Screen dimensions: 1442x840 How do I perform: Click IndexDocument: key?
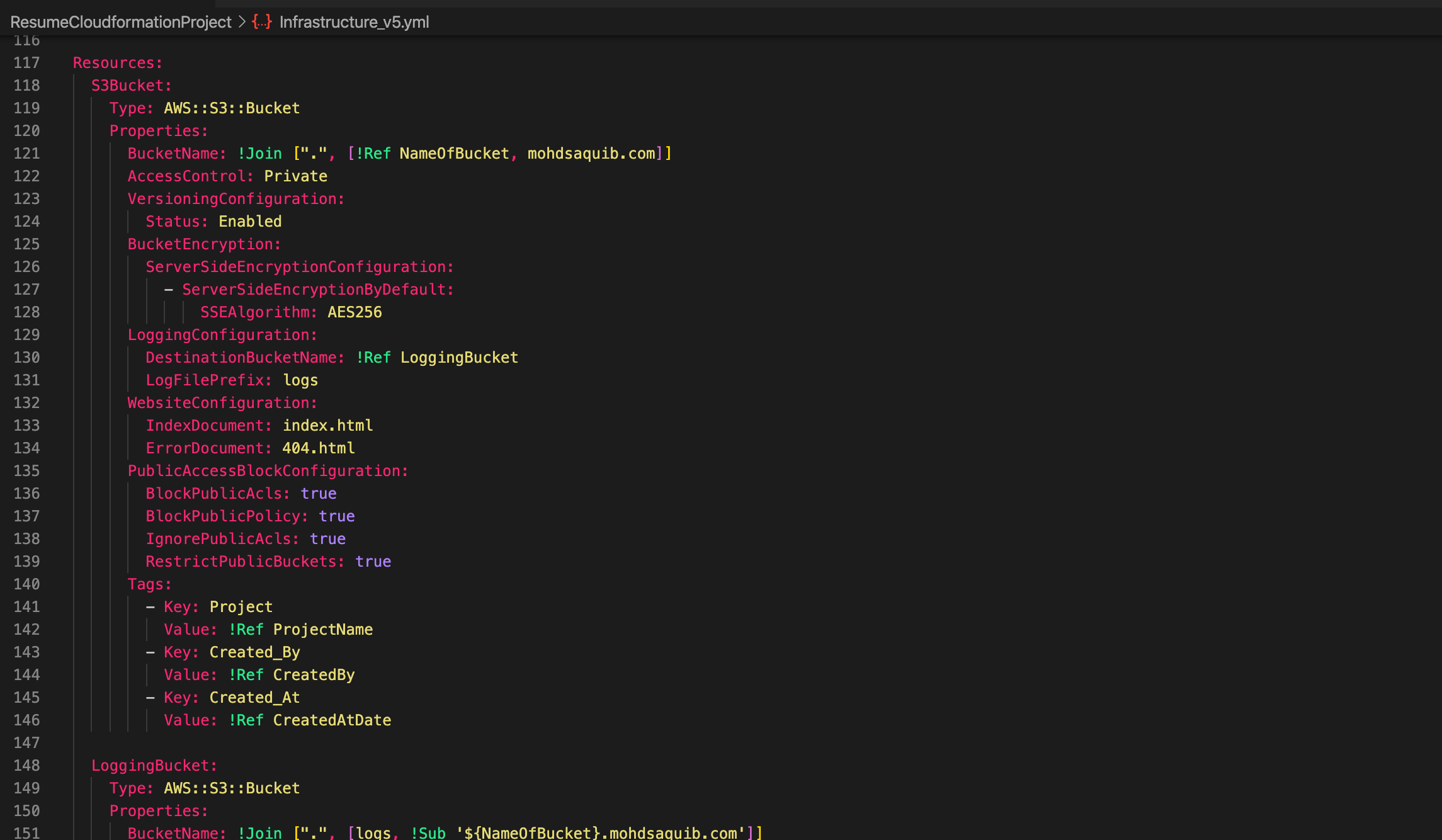209,426
